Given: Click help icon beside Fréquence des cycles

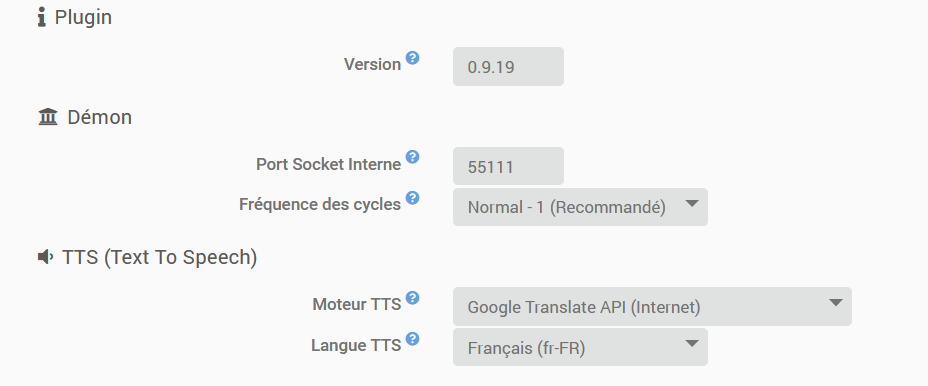Looking at the screenshot, I should tap(413, 197).
